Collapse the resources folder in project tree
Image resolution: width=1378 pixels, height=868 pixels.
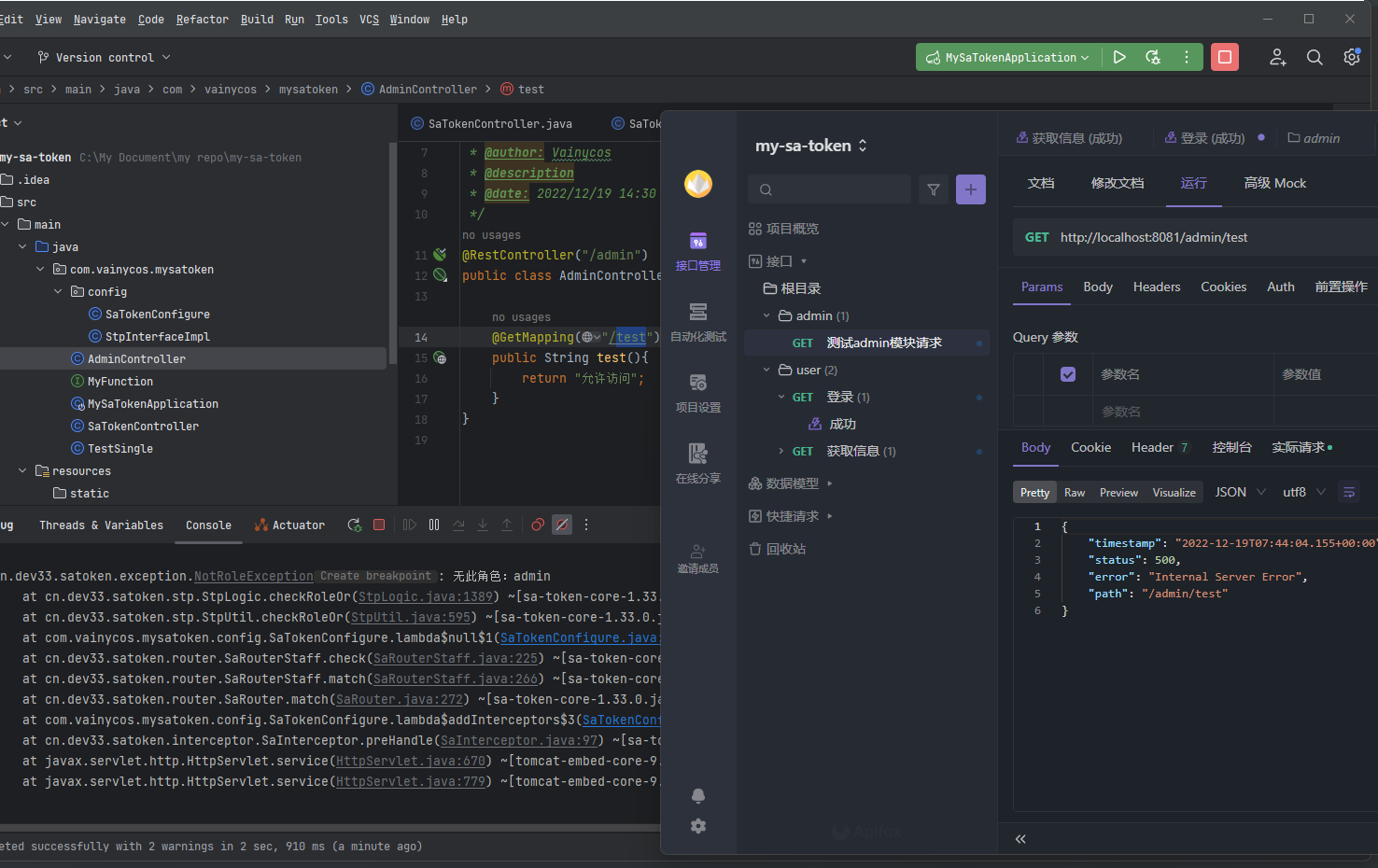pyautogui.click(x=22, y=470)
